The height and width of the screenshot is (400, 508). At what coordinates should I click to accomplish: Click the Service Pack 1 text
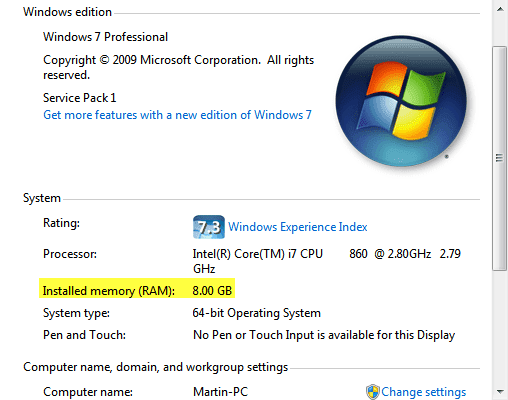click(x=80, y=98)
